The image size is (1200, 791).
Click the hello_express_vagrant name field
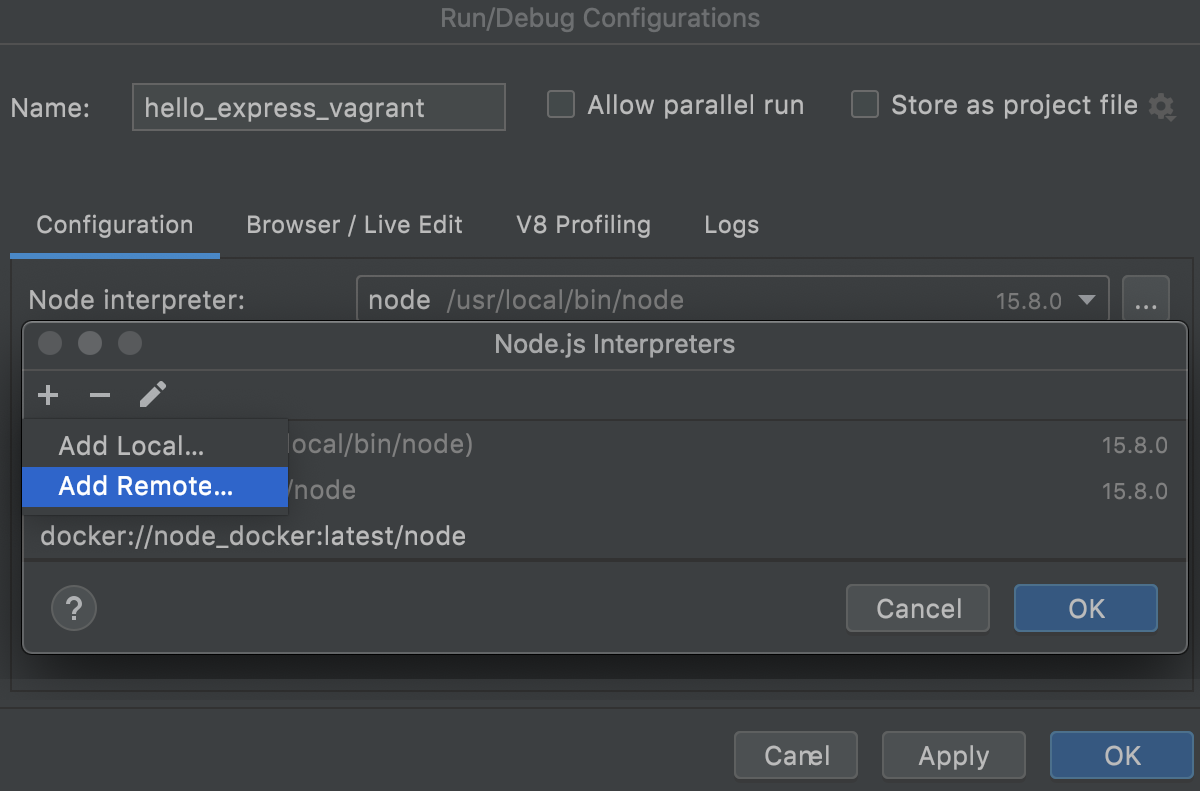(318, 106)
